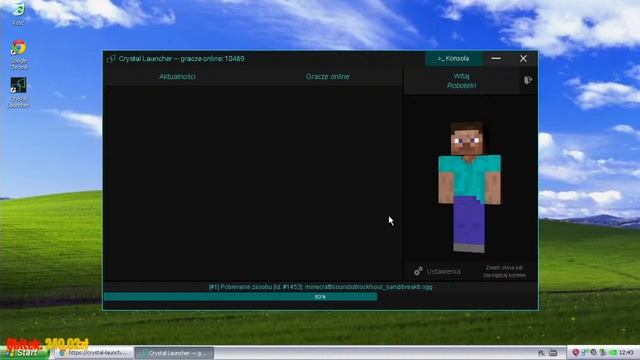Click the Steve skin preview

pos(469,187)
